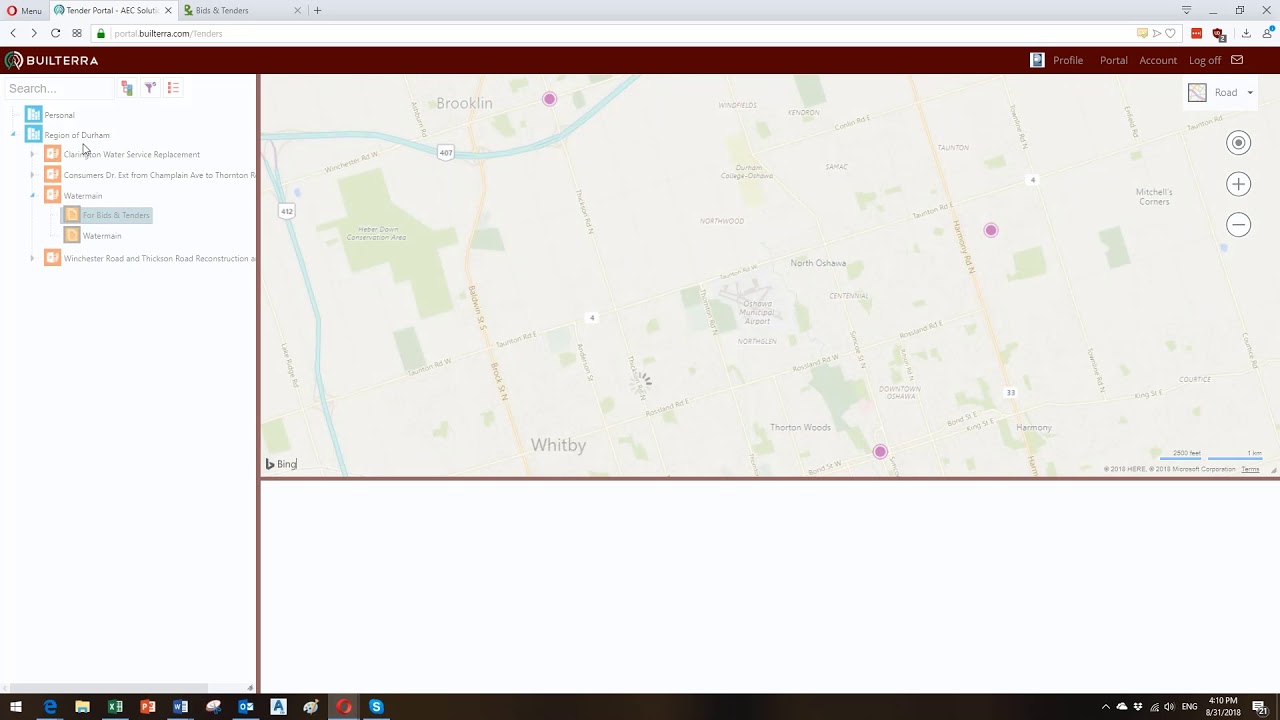Select Region of Durham tree label

(77, 135)
